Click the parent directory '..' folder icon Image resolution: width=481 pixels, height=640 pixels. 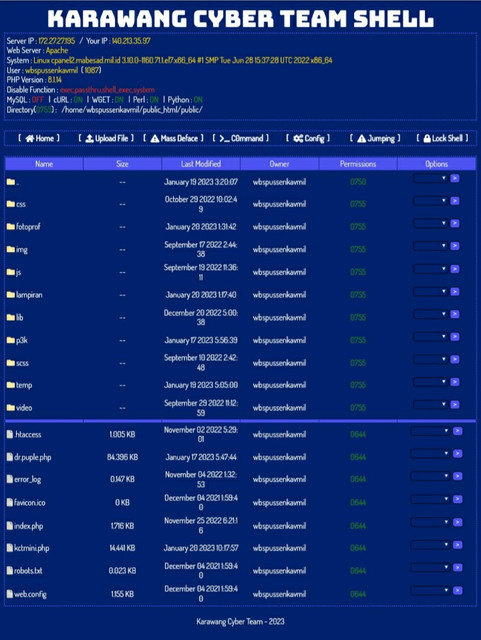pyautogui.click(x=11, y=182)
